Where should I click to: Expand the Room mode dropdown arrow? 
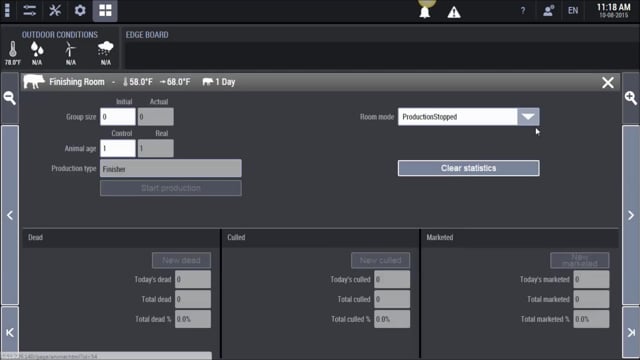[x=528, y=117]
